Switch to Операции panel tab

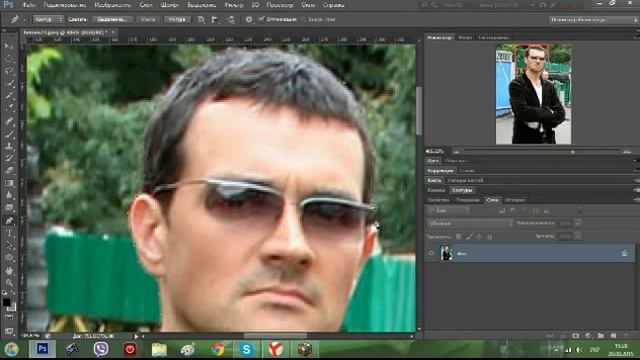pos(468,200)
